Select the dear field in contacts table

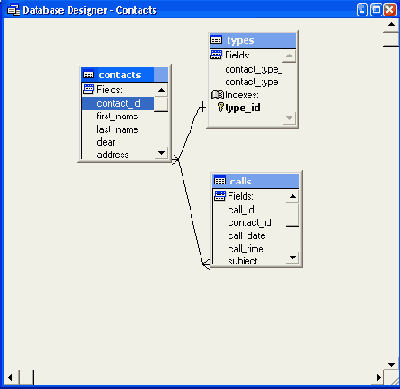[x=106, y=142]
